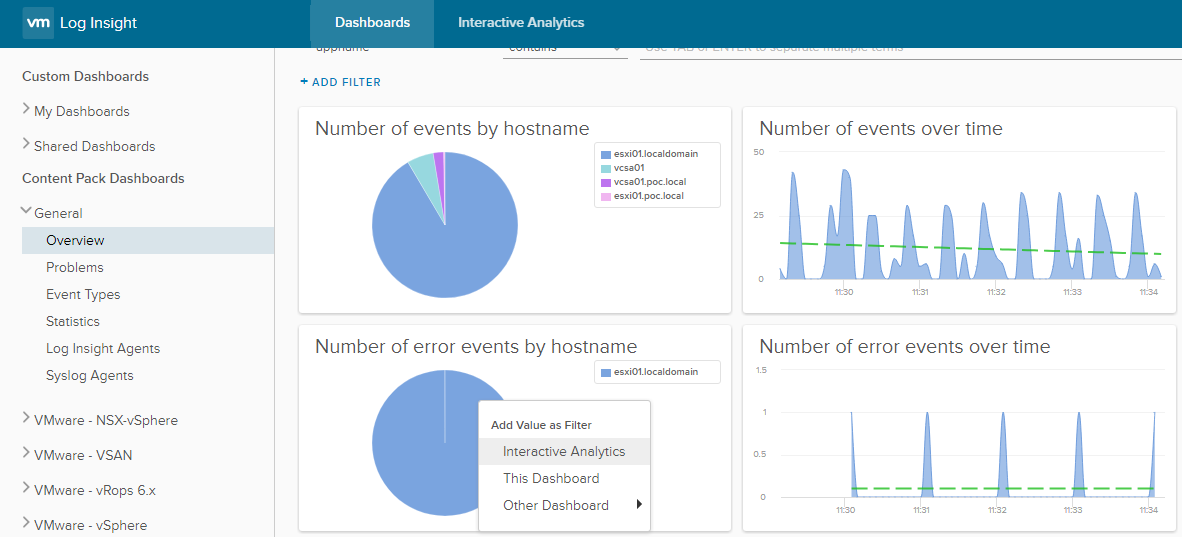Click the filter terms input field
This screenshot has width=1182, height=537.
tap(910, 51)
